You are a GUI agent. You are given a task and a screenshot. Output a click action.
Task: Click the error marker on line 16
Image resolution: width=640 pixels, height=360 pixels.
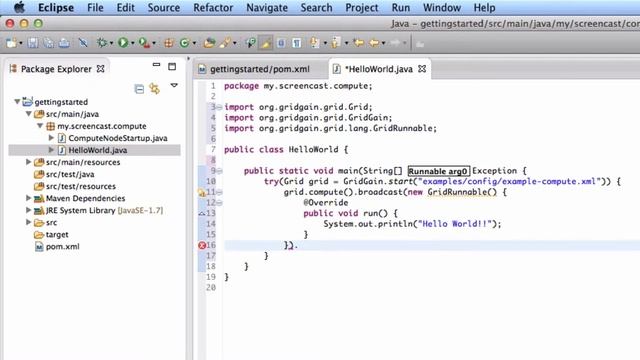[202, 245]
